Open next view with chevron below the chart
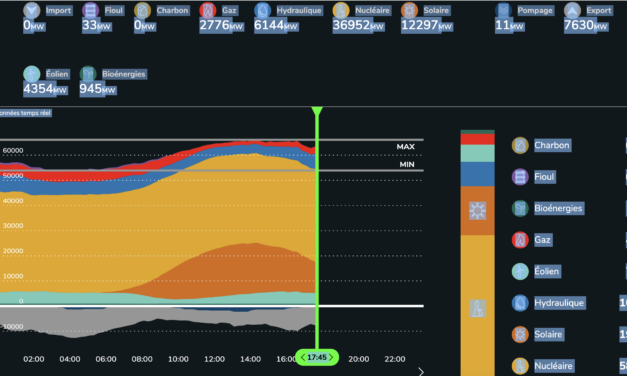This screenshot has width=627, height=376. (x=421, y=372)
